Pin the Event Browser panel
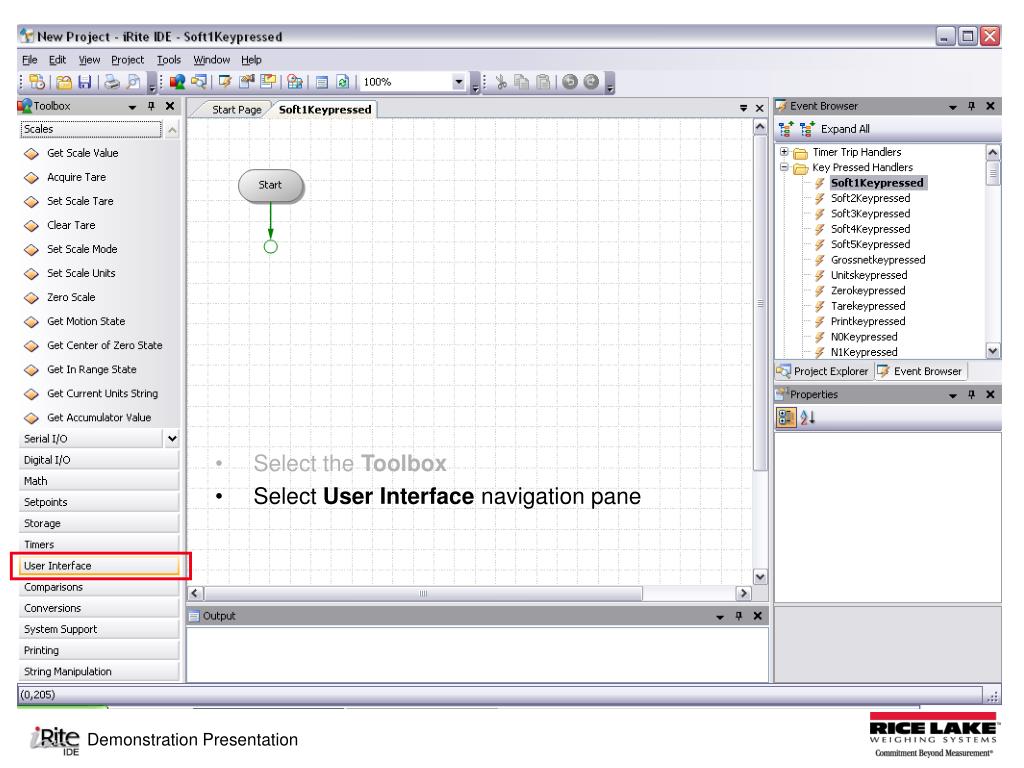The width and height of the screenshot is (1024, 768). pyautogui.click(x=972, y=106)
